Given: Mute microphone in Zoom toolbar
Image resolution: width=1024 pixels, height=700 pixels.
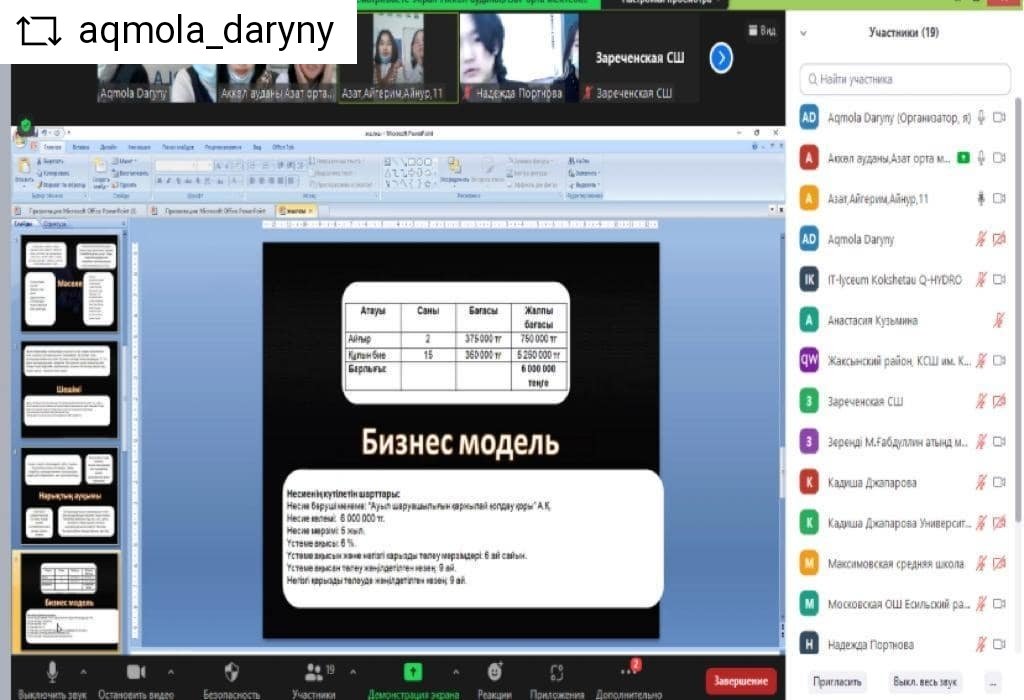Looking at the screenshot, I should pyautogui.click(x=52, y=672).
